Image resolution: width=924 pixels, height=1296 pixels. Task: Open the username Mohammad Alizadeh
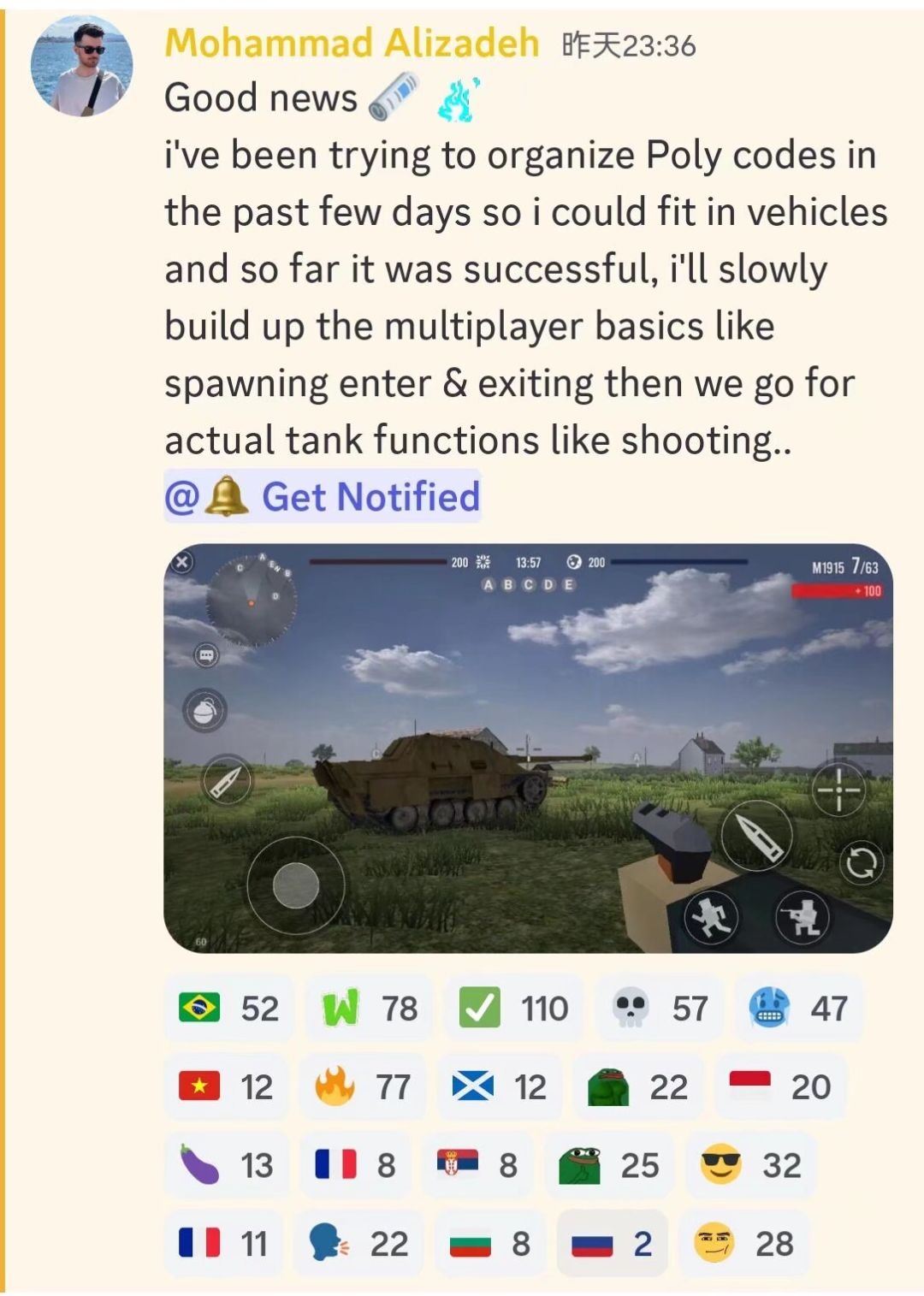[352, 43]
